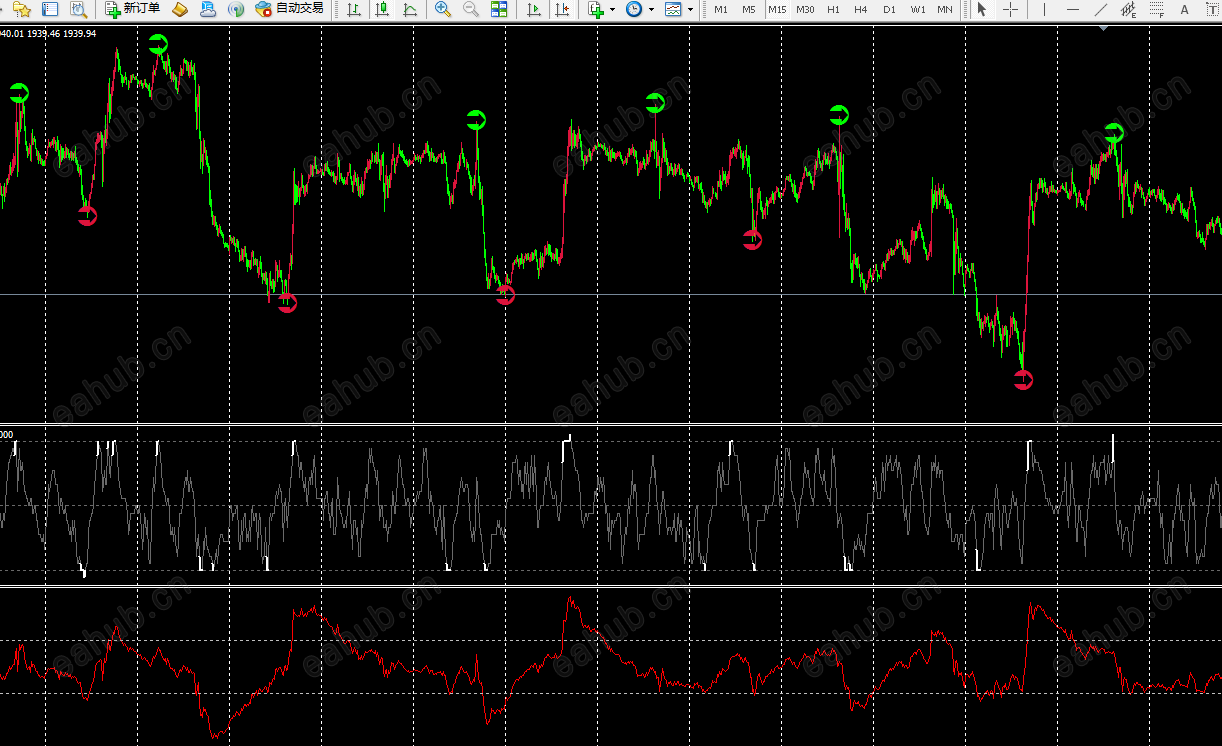The image size is (1222, 746).
Task: Switch chart to candlestick mode
Action: tap(382, 9)
